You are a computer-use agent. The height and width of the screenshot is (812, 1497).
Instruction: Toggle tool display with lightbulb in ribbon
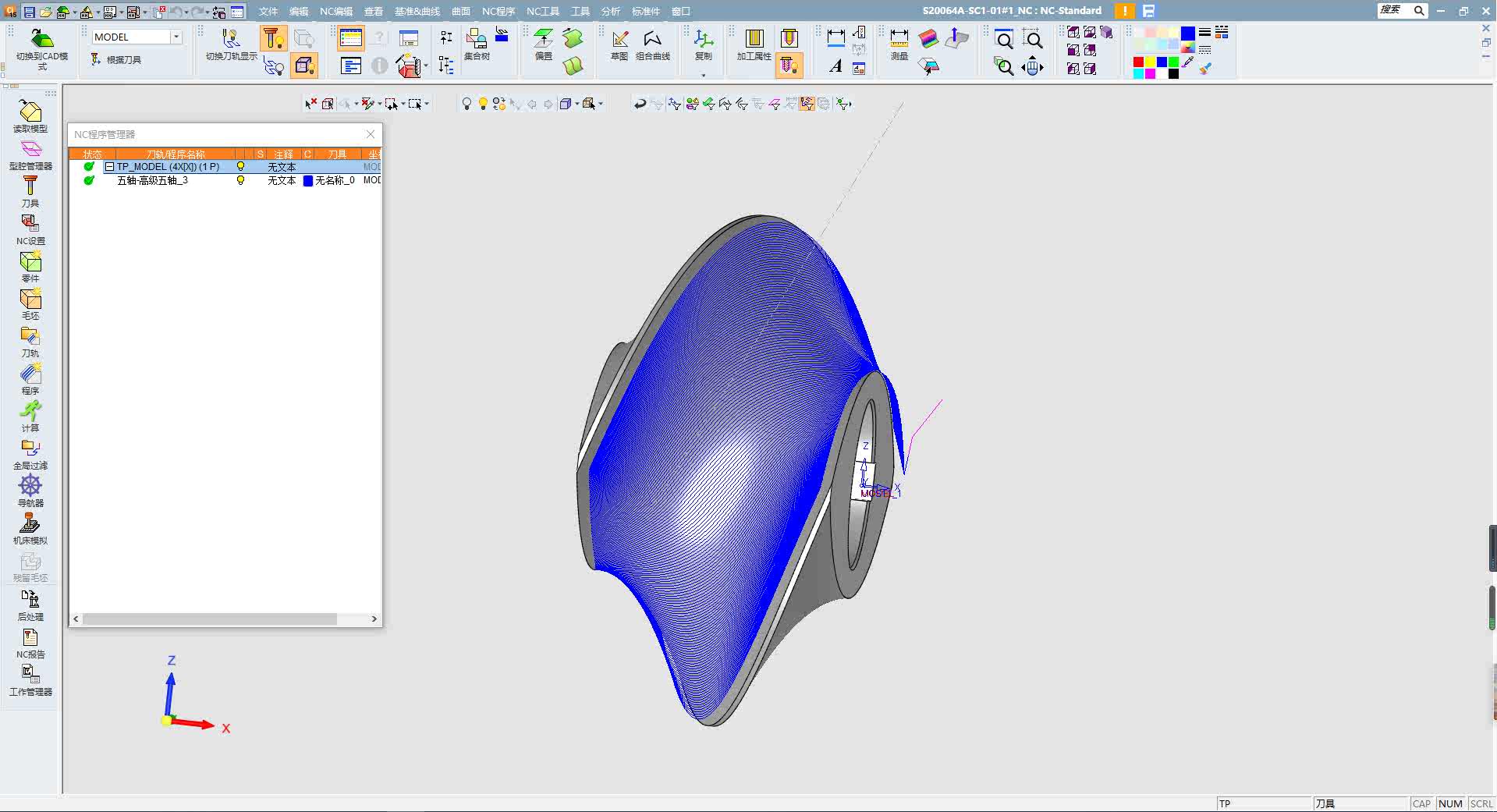274,39
